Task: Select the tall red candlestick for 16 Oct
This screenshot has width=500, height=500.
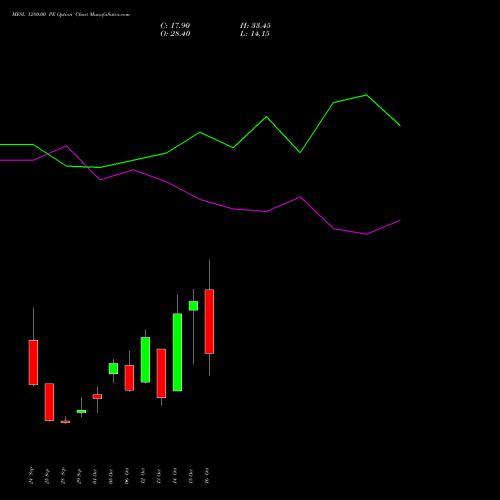Action: (x=209, y=321)
